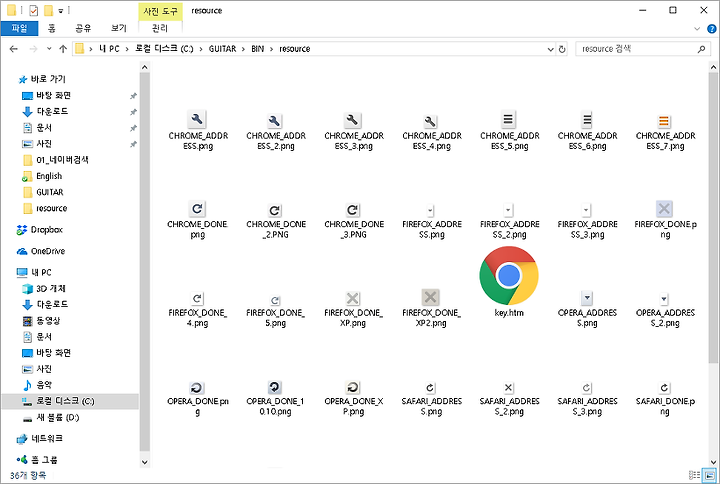Select OPERA_ADDRESS.png file icon
Viewport: 720px width, 484px height.
586,298
